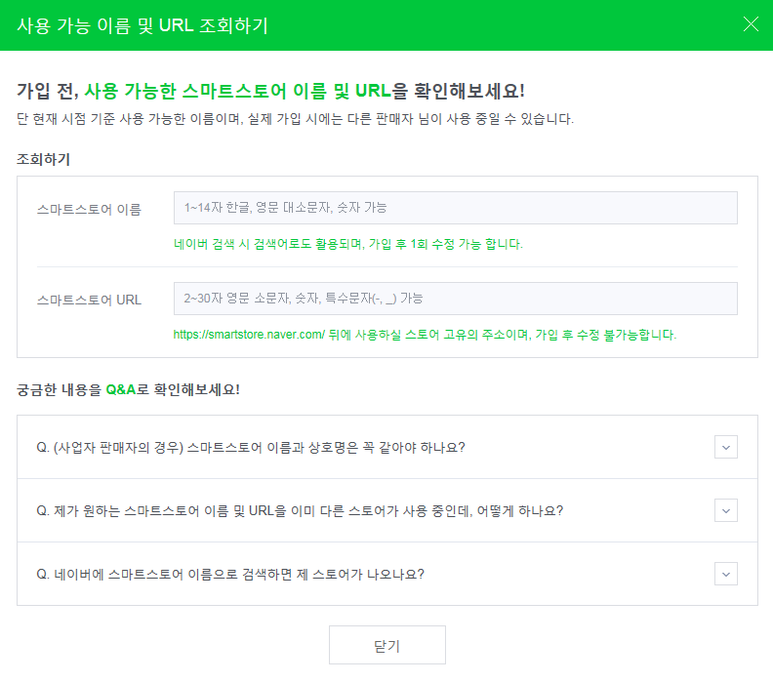Click the notice text 단 현재 시점 기준 사용 가능한 이름이며
773x682 pixels.
(x=295, y=119)
